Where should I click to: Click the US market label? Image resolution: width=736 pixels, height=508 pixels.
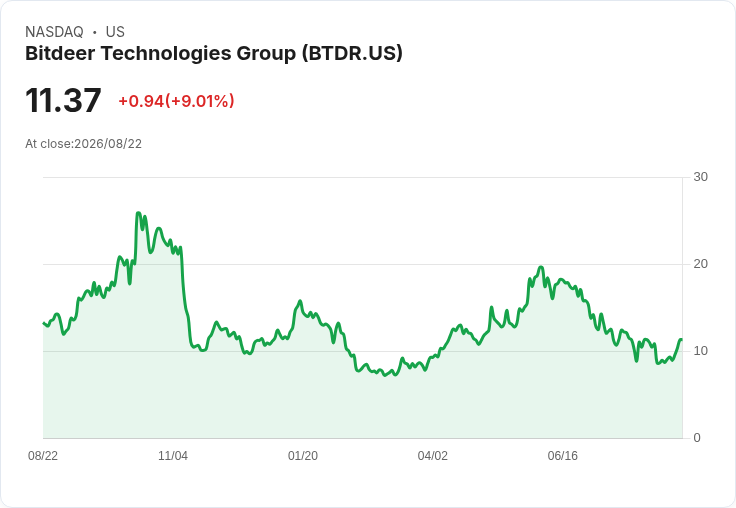click(x=115, y=32)
